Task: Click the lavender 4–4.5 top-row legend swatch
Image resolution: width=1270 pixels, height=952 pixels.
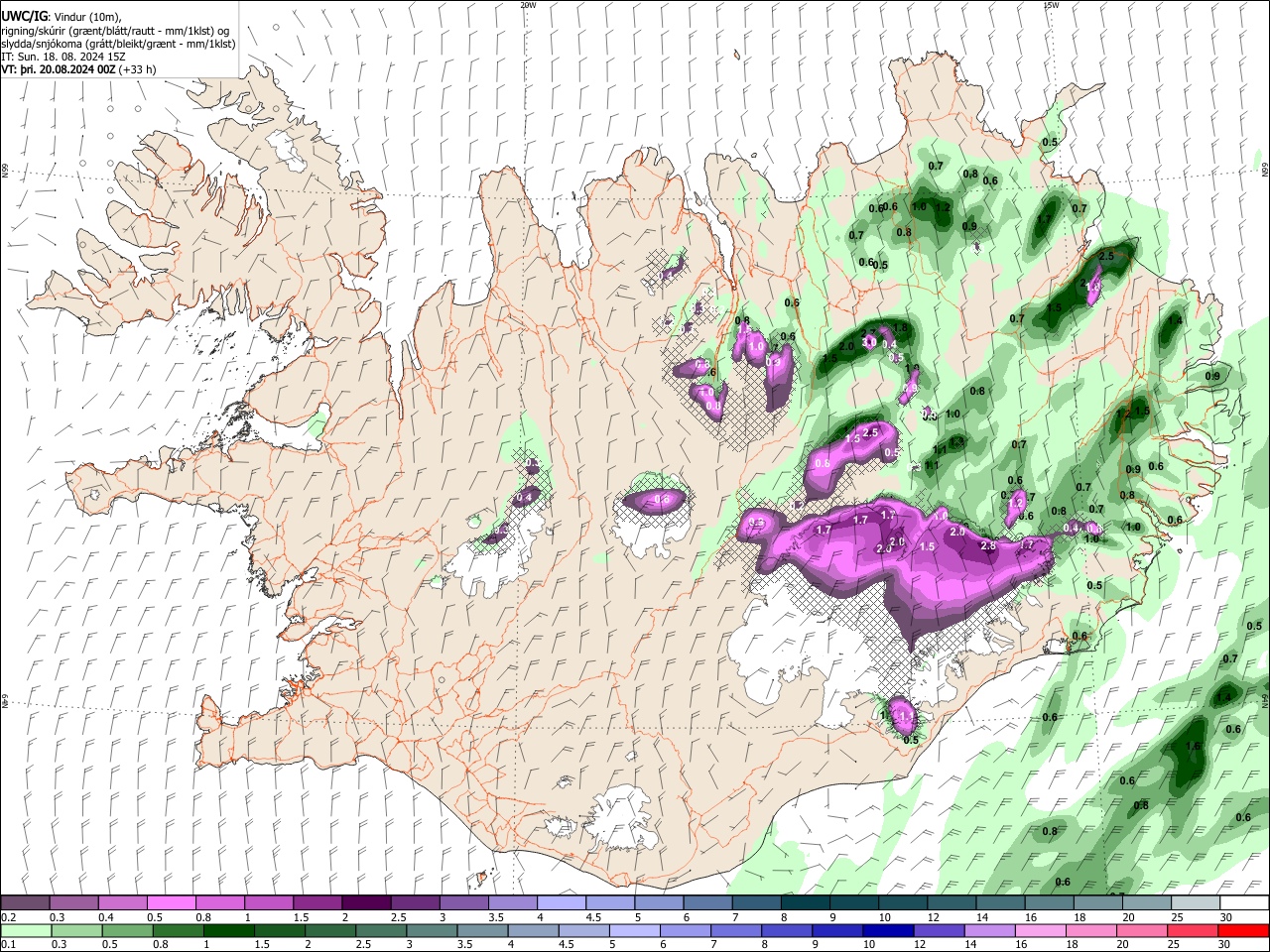Action: click(562, 903)
